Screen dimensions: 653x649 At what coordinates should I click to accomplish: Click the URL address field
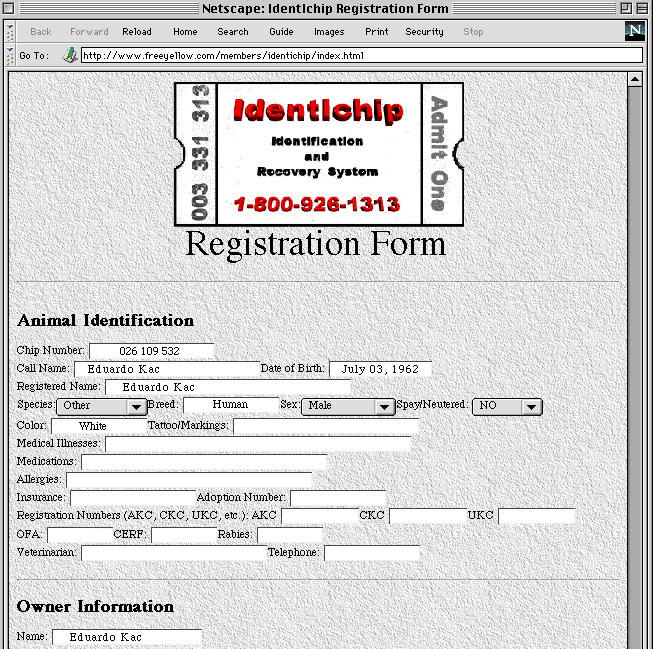click(362, 55)
